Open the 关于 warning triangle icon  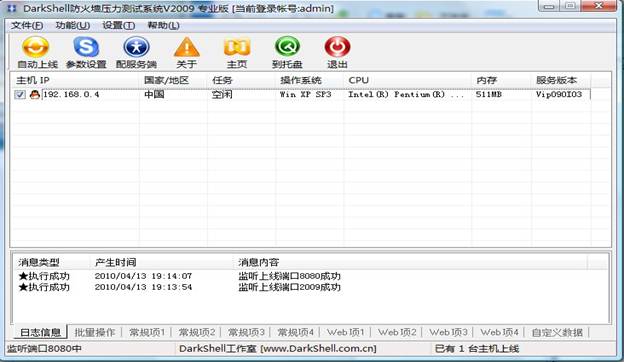coord(186,47)
